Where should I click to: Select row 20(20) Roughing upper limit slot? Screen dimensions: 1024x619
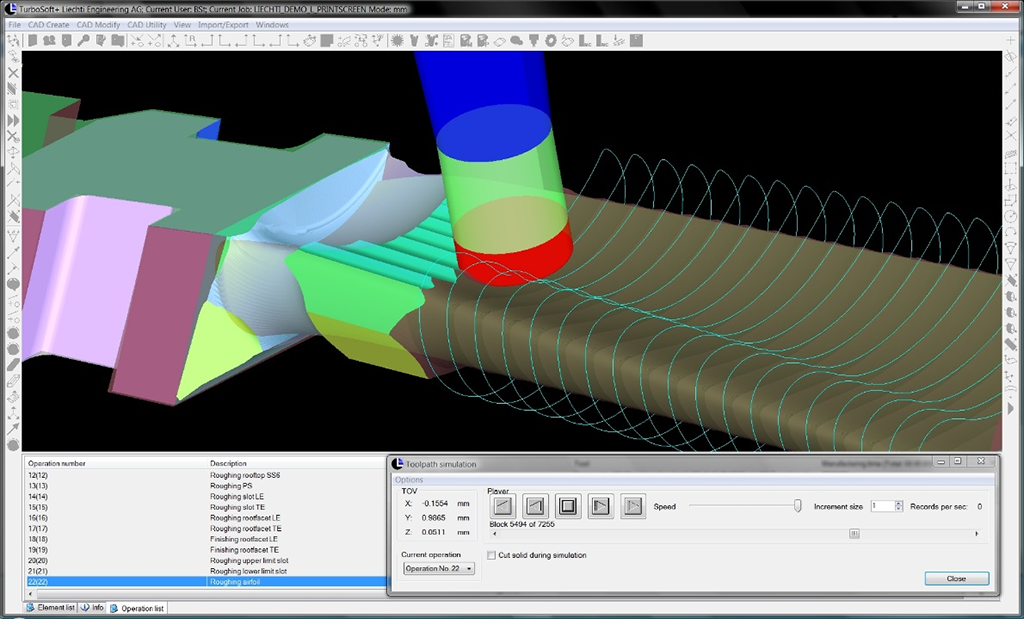click(x=206, y=560)
